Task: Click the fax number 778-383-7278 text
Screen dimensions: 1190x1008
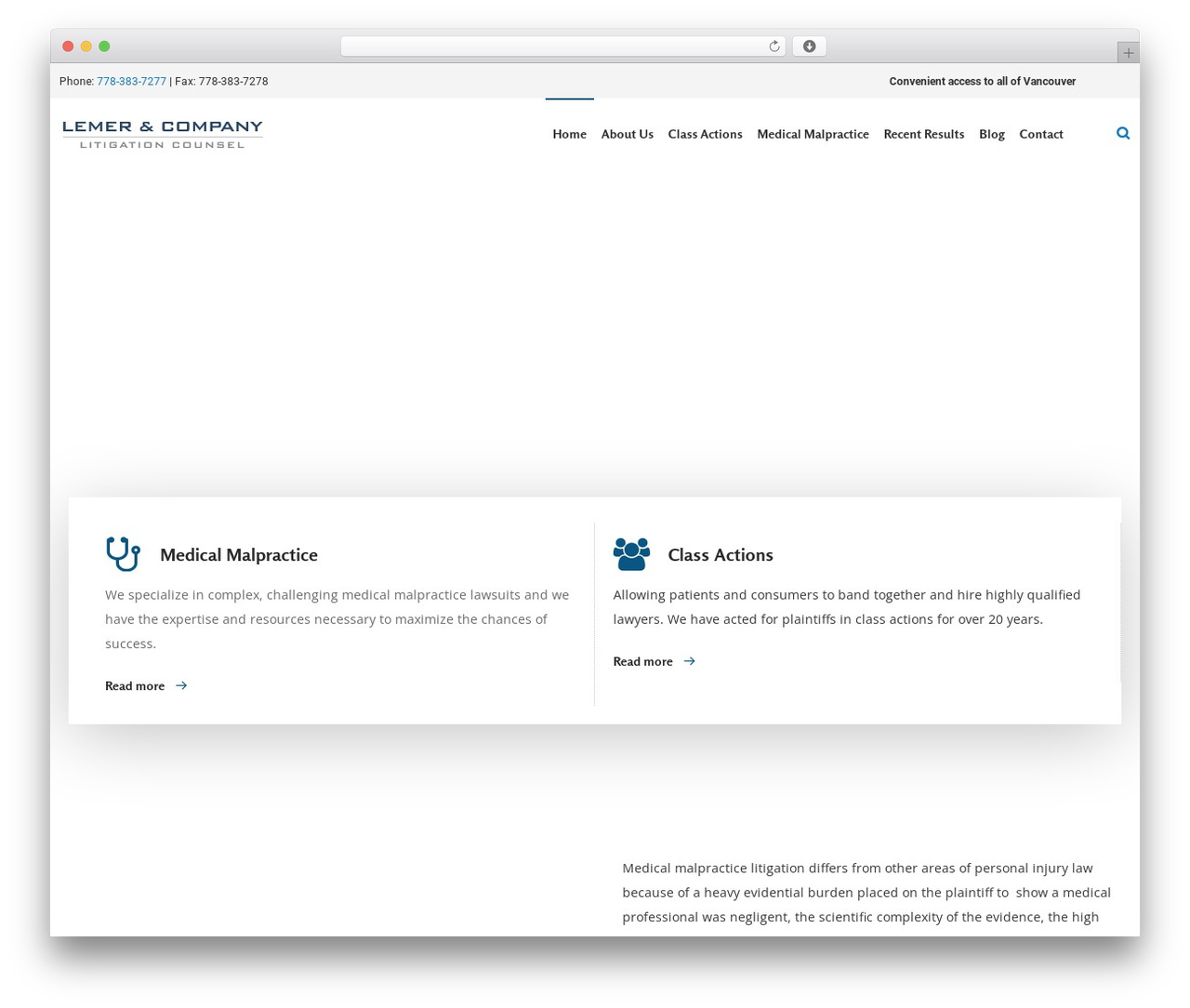Action: [233, 82]
